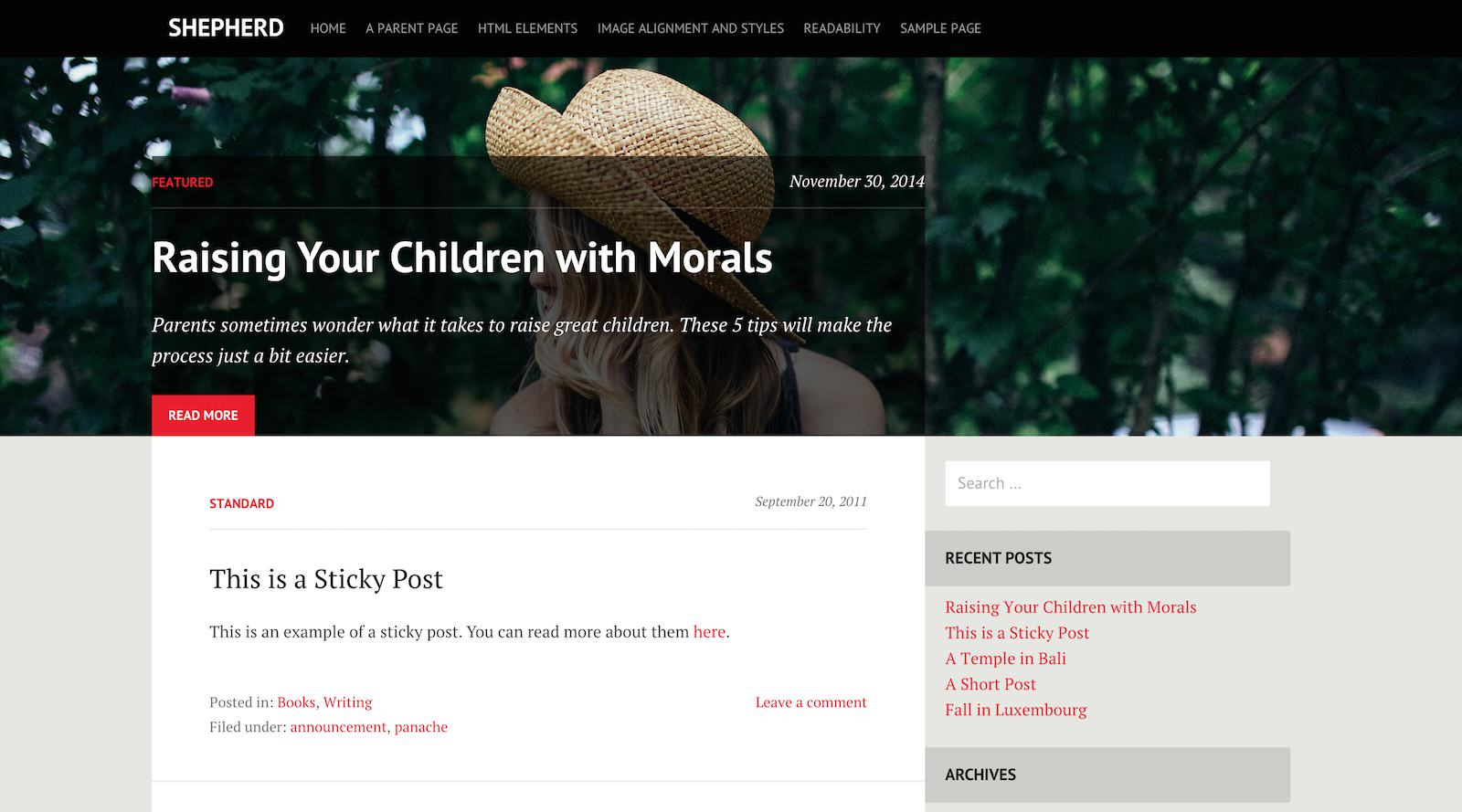
Task: Click Leave a comment link
Action: pyautogui.click(x=811, y=702)
